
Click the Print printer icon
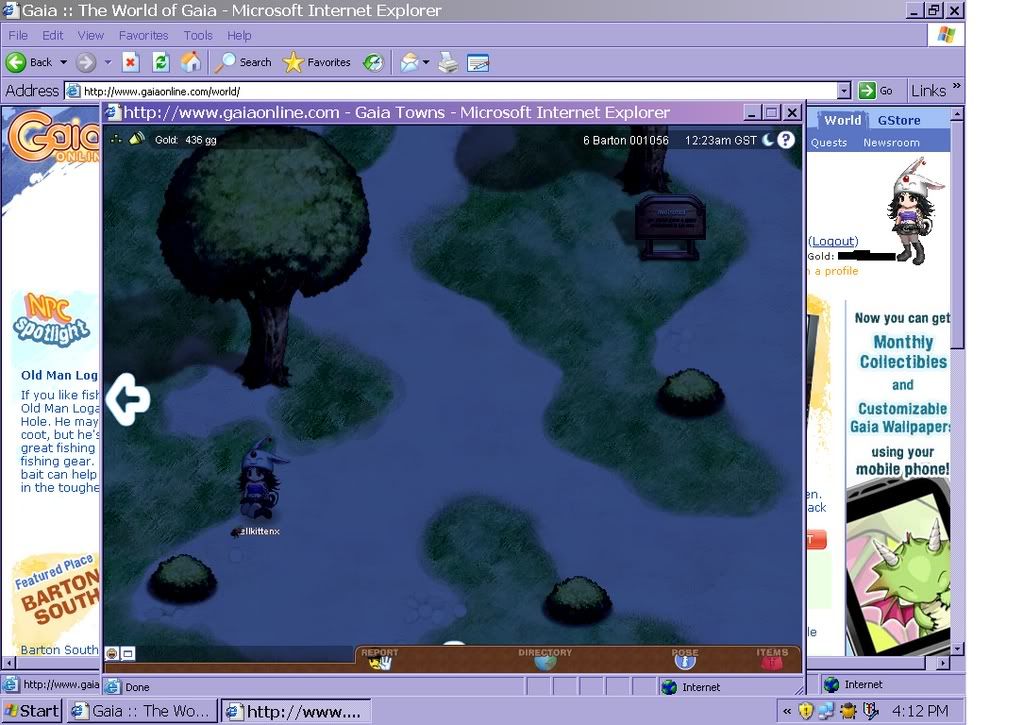click(x=448, y=63)
